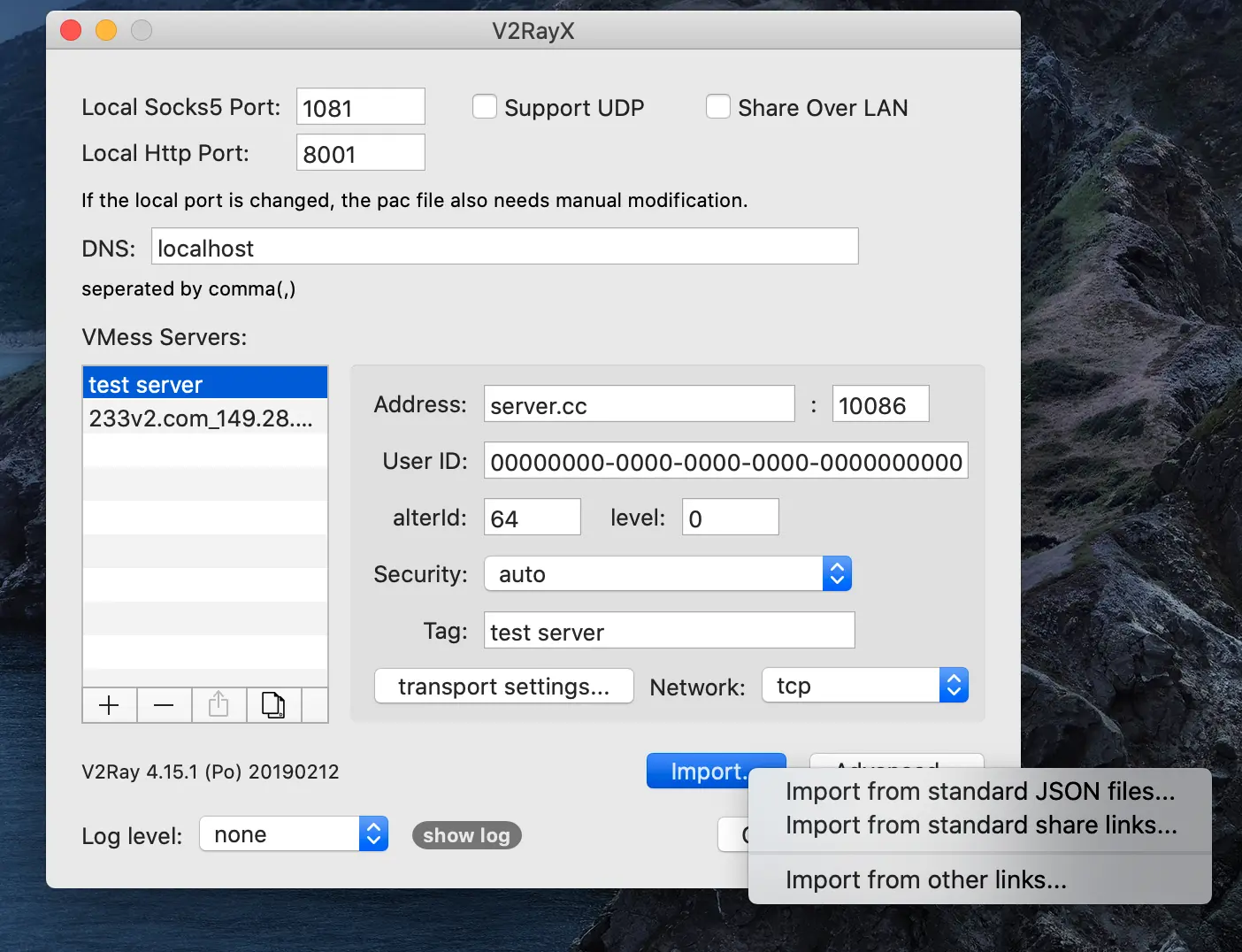Viewport: 1242px width, 952px height.
Task: Close the V2RayX window
Action: point(71,31)
